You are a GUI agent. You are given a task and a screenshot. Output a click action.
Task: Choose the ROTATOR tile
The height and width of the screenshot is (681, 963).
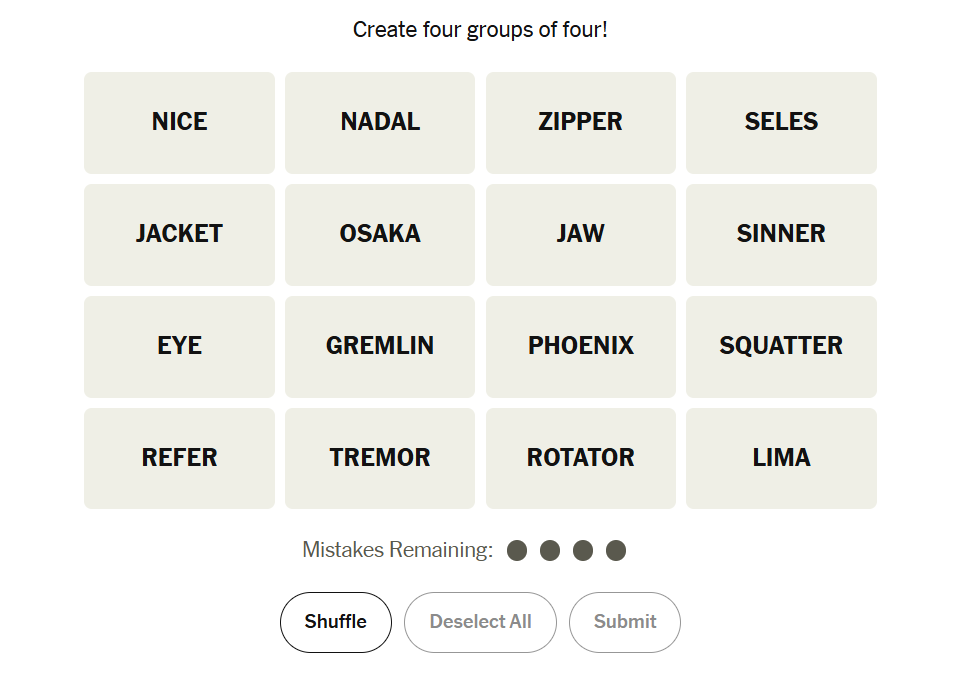(x=580, y=458)
